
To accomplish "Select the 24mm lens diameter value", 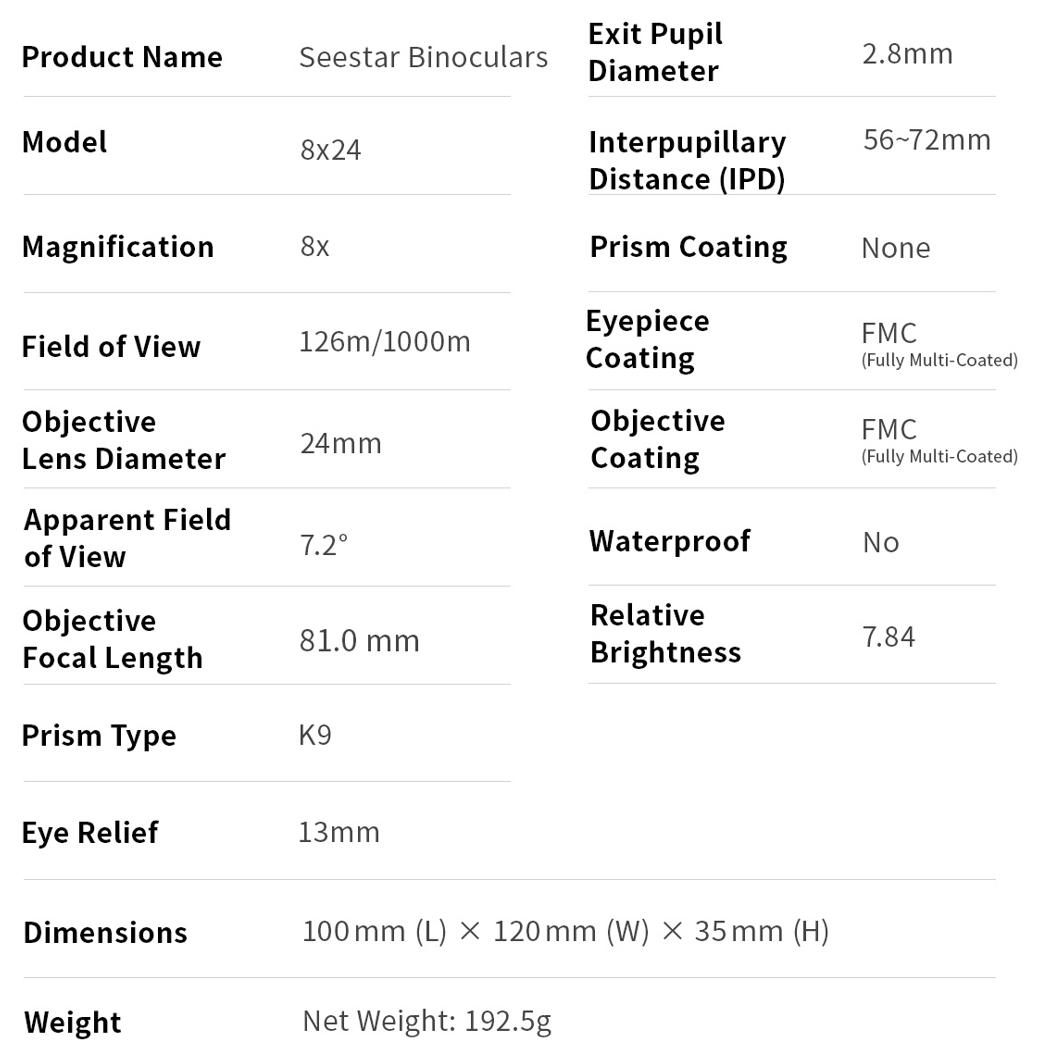I will coord(341,443).
